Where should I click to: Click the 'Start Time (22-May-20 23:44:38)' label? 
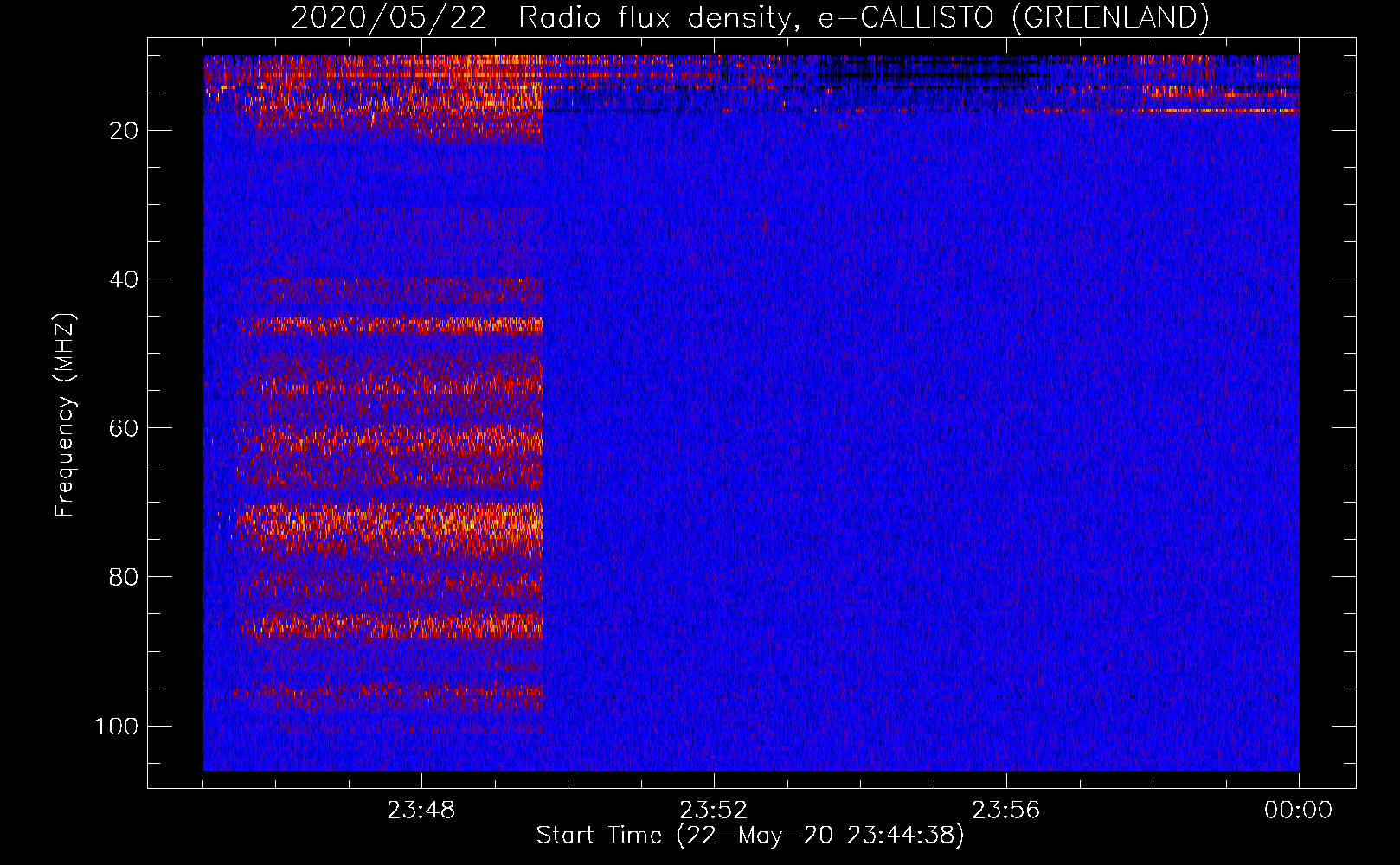pos(749,836)
